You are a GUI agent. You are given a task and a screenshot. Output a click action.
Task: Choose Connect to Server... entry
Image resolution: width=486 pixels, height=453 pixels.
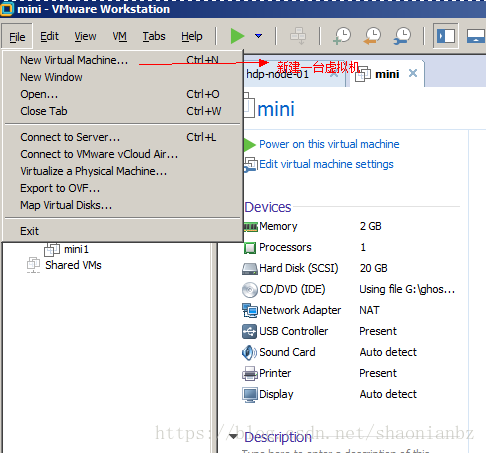coord(123,137)
